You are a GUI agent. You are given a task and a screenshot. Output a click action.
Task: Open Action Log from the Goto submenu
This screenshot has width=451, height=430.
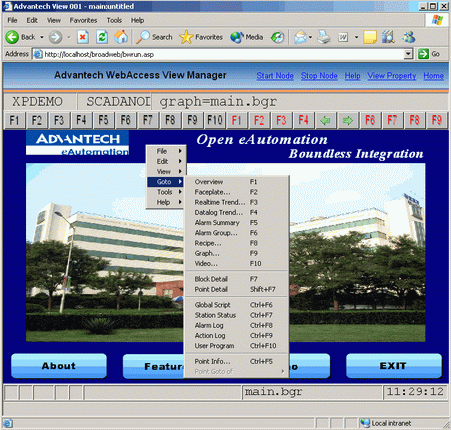point(236,336)
